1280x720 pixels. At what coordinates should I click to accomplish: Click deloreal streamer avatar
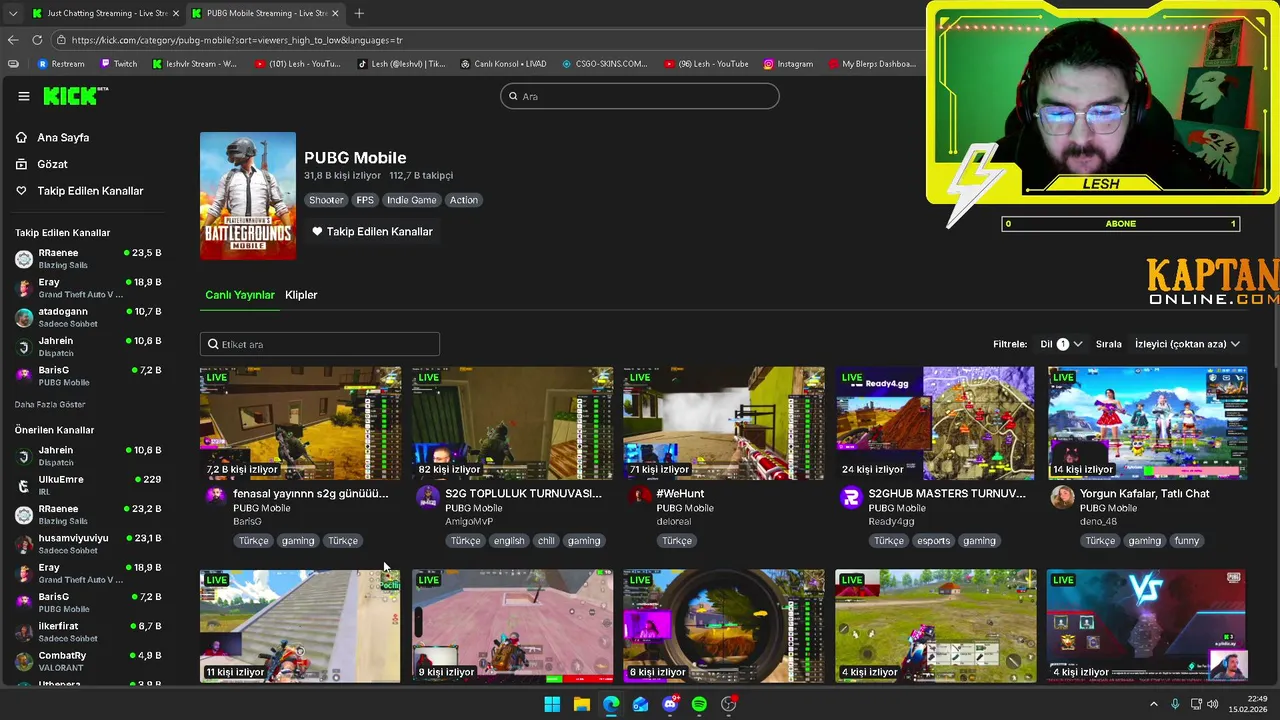(x=639, y=497)
